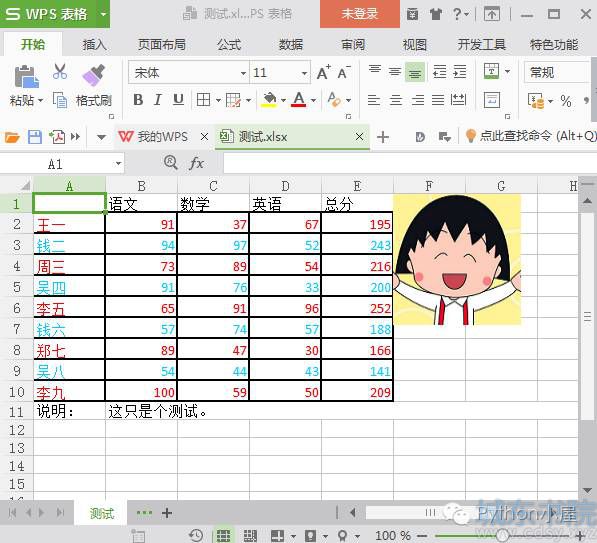This screenshot has height=543, width=597.
Task: Center text horizontally
Action: [x=396, y=100]
